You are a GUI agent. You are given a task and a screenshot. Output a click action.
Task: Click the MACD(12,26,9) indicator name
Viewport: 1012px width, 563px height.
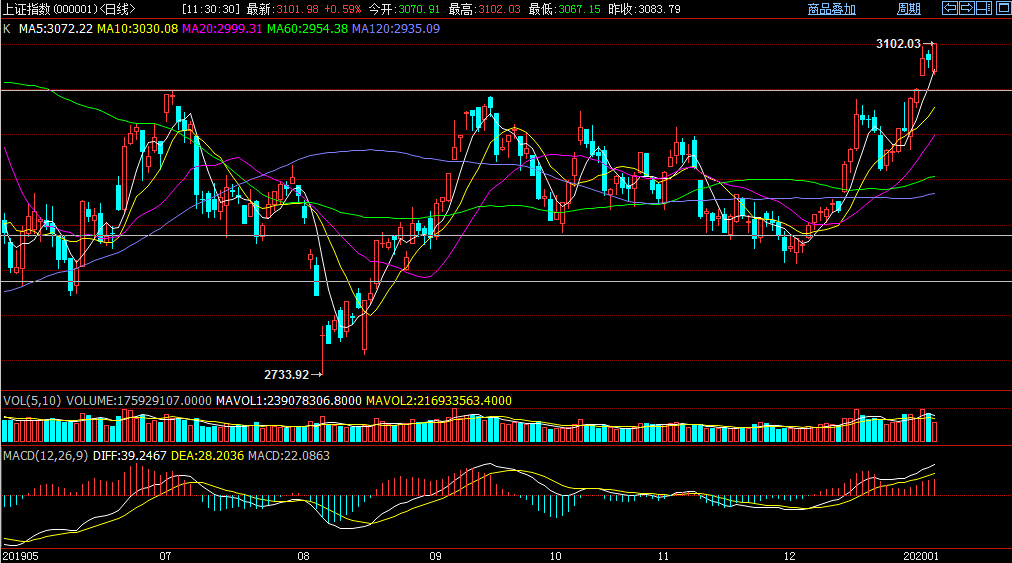tap(45, 456)
